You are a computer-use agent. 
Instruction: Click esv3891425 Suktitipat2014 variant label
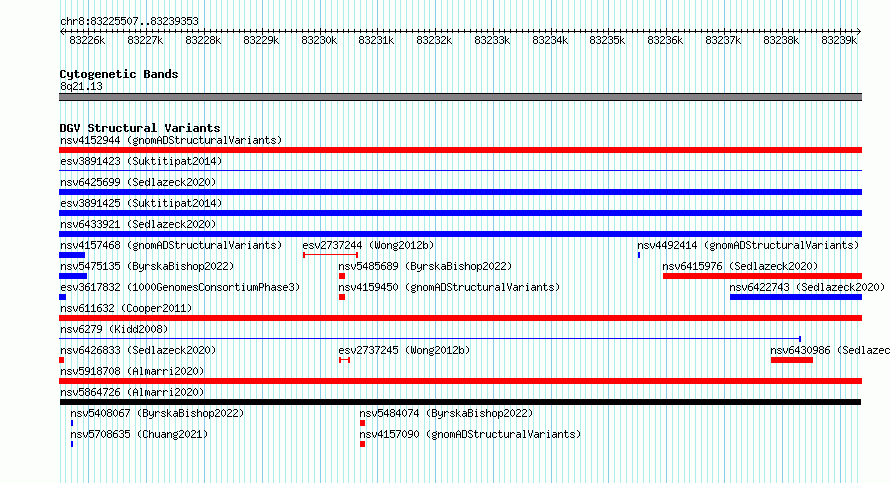(x=141, y=203)
